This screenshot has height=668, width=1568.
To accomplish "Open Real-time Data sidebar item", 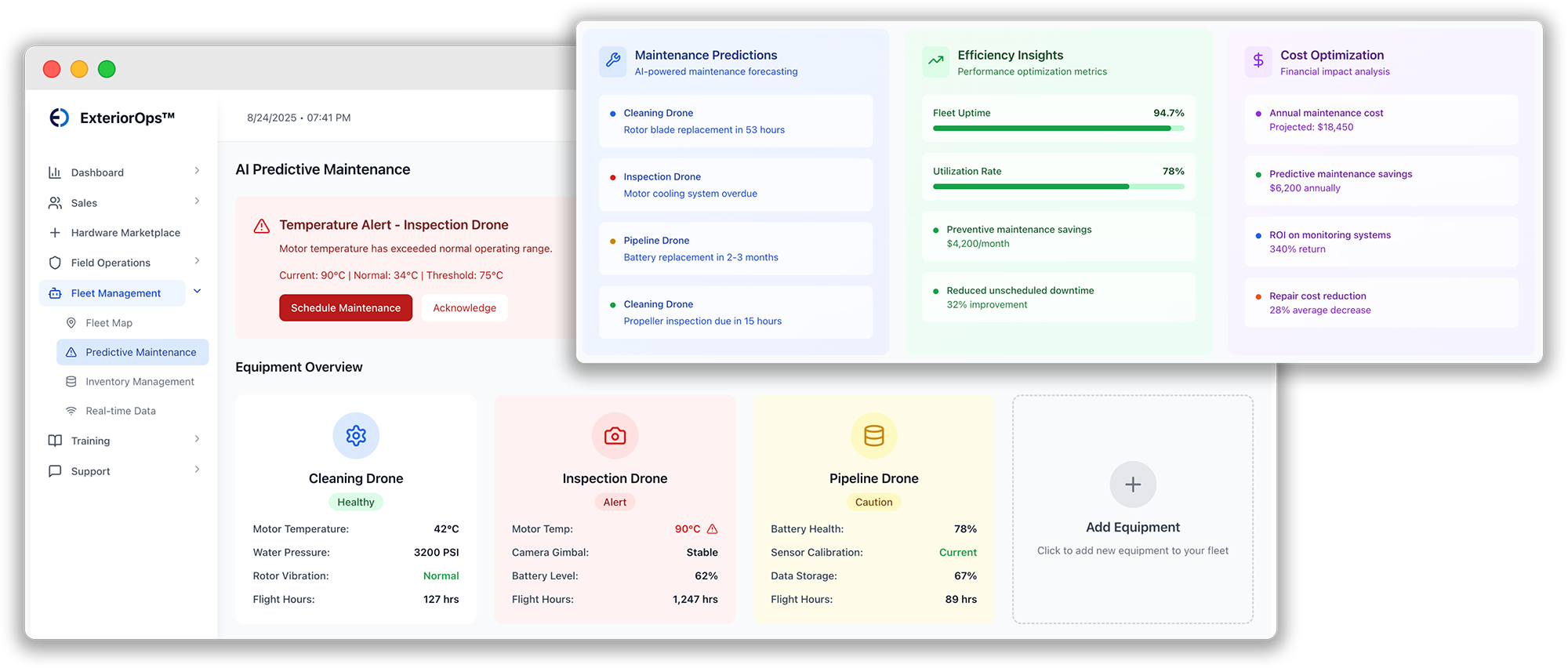I will point(121,411).
